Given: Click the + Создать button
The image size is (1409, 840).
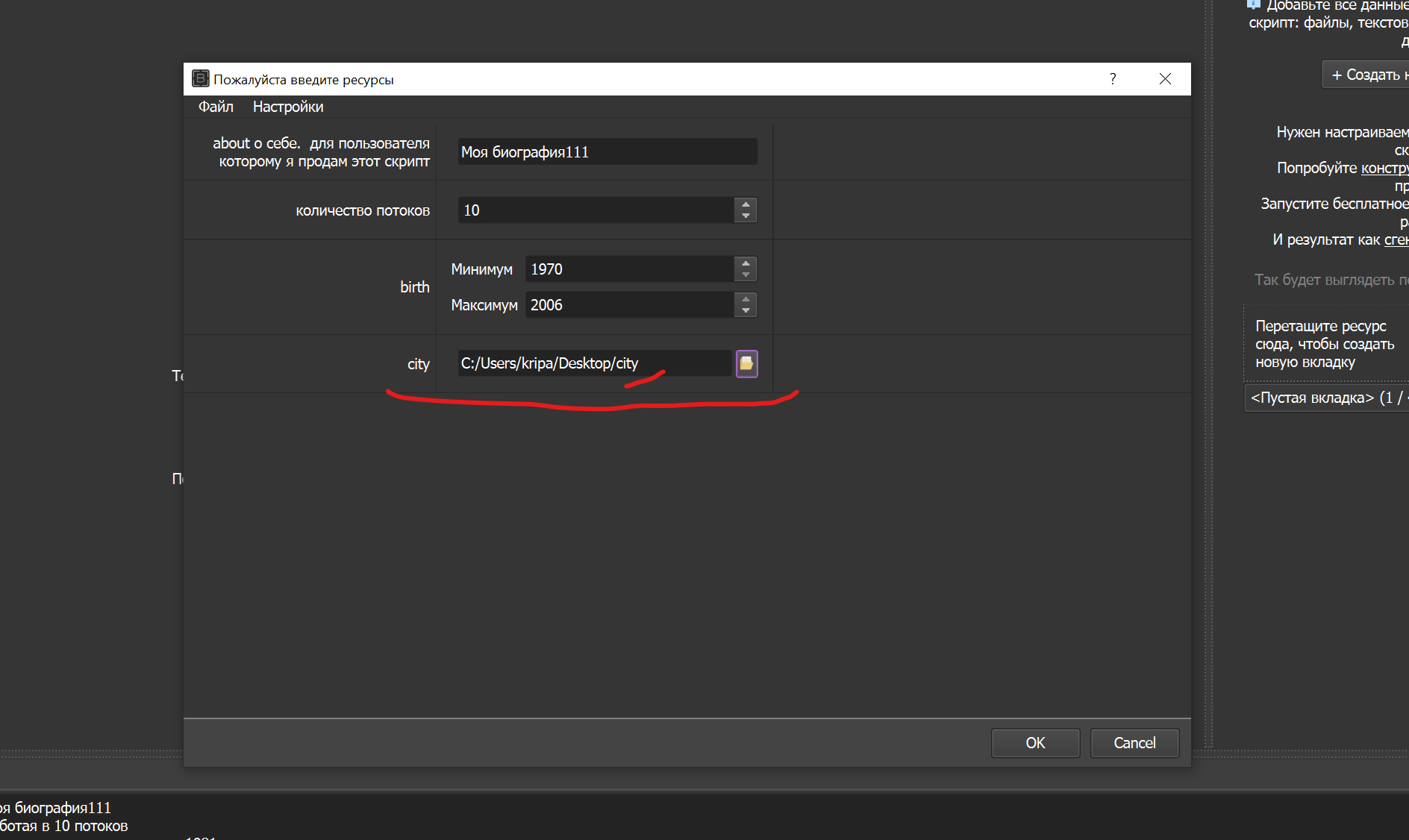Looking at the screenshot, I should [1366, 75].
